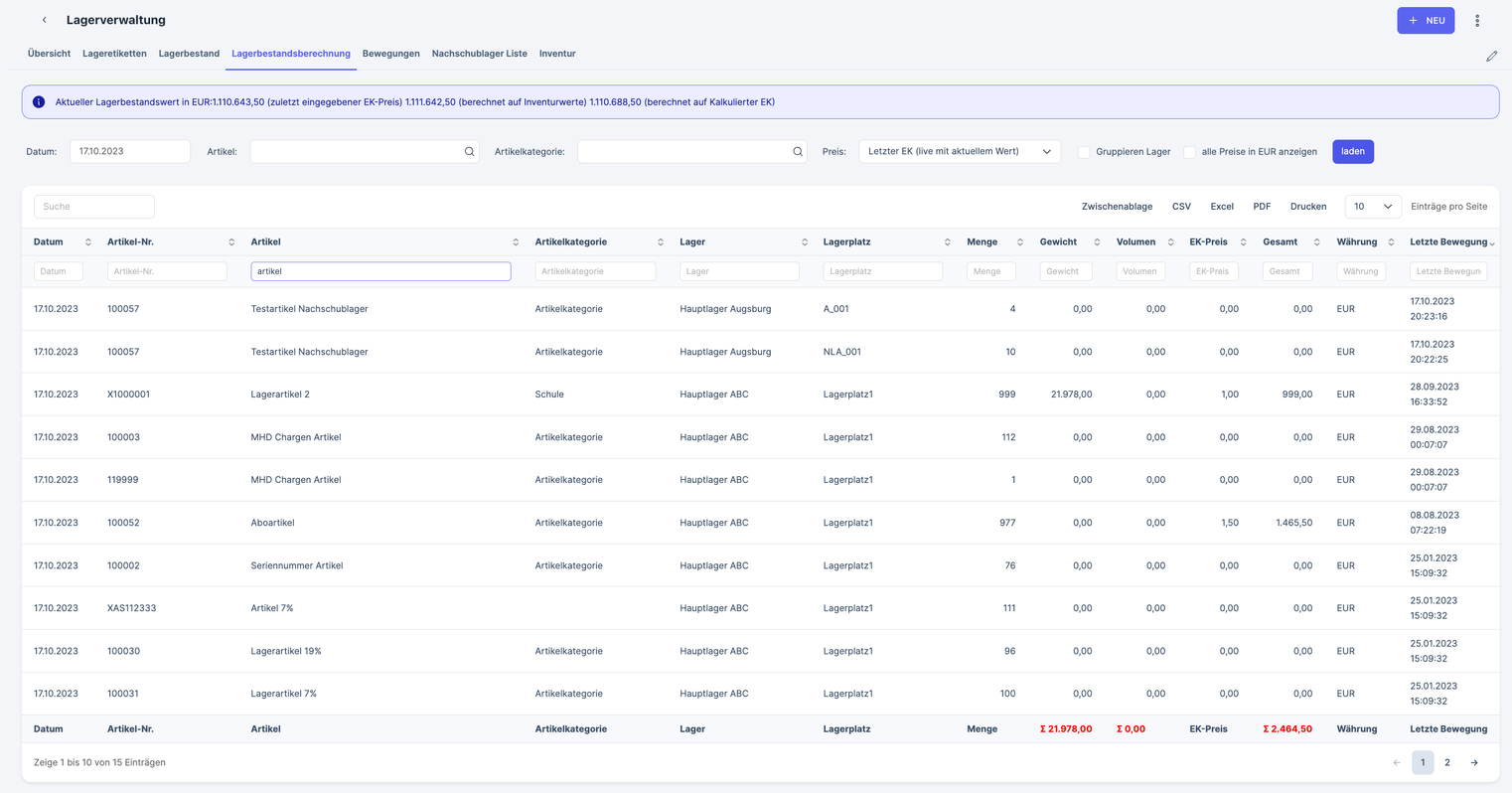This screenshot has width=1512, height=793.
Task: Toggle alle Preise in EUR anzeigen checkbox
Action: (1189, 152)
